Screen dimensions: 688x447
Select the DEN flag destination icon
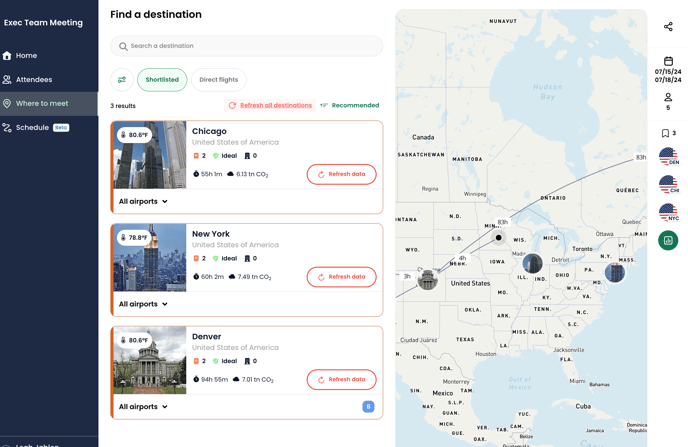tap(668, 156)
